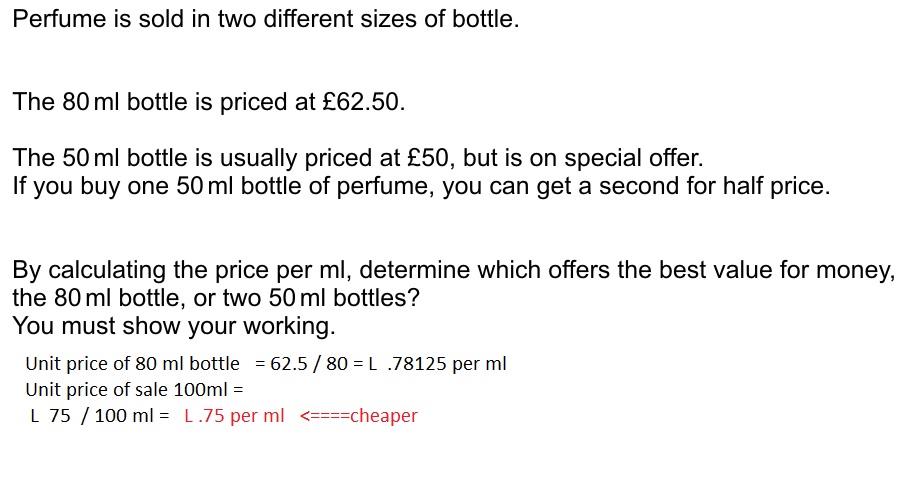Click "Unit price of 80 ml bottle" label
Screen dimensions: 898x502
tap(133, 363)
